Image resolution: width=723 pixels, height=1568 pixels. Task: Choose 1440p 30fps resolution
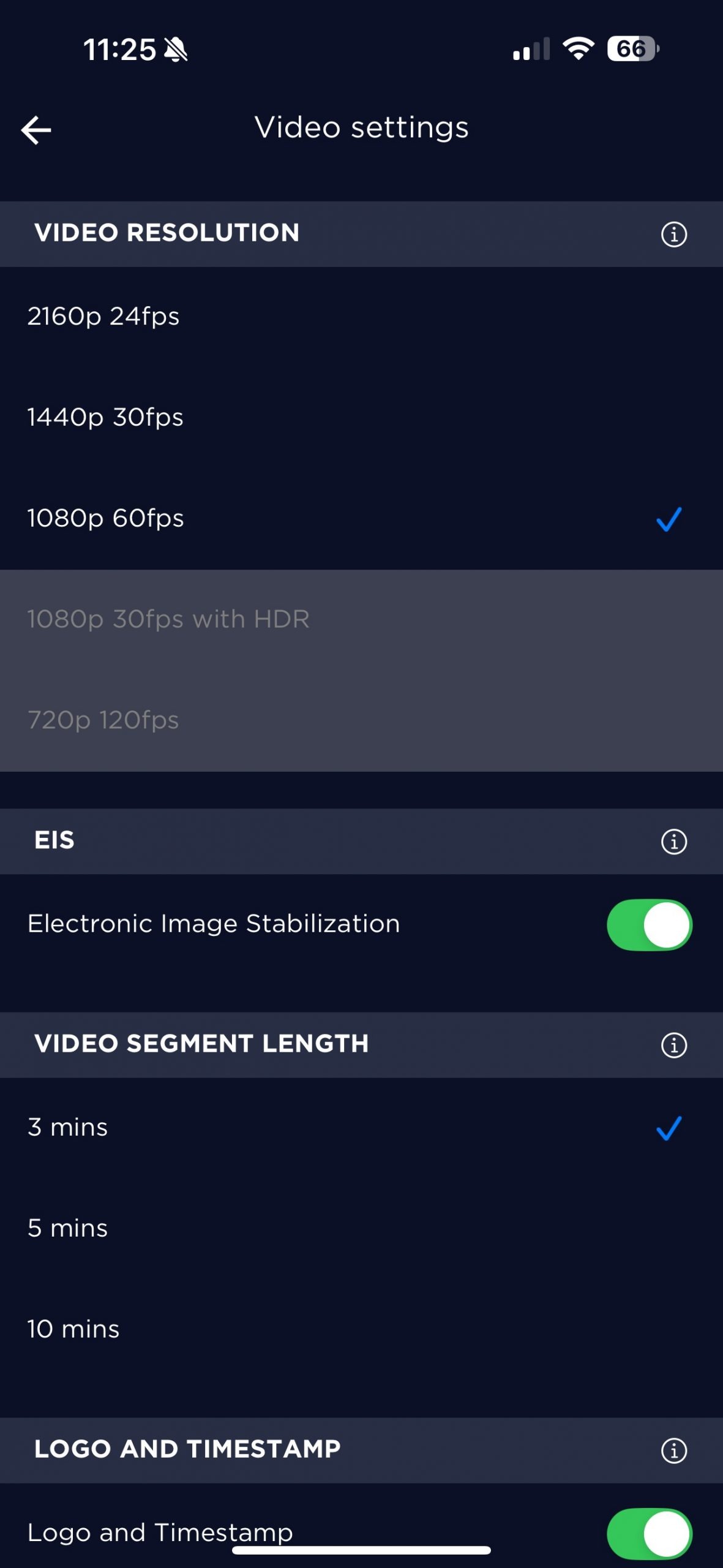click(361, 418)
